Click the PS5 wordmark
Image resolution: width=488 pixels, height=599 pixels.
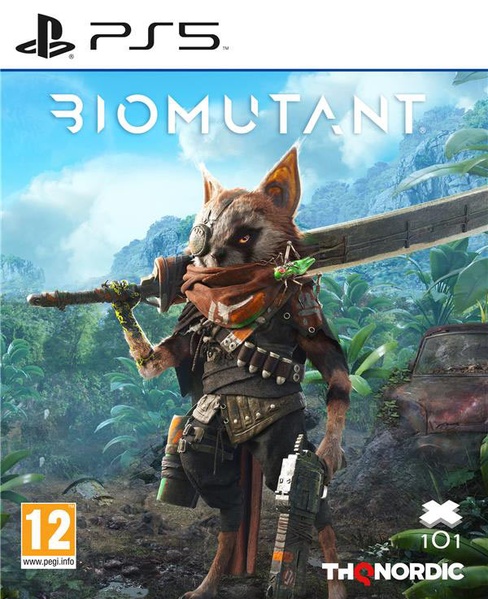[155, 36]
